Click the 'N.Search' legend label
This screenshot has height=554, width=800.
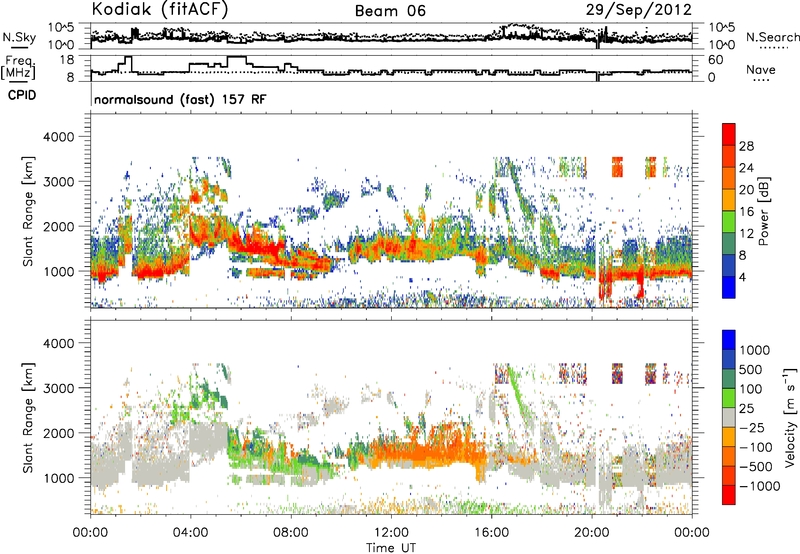point(772,37)
